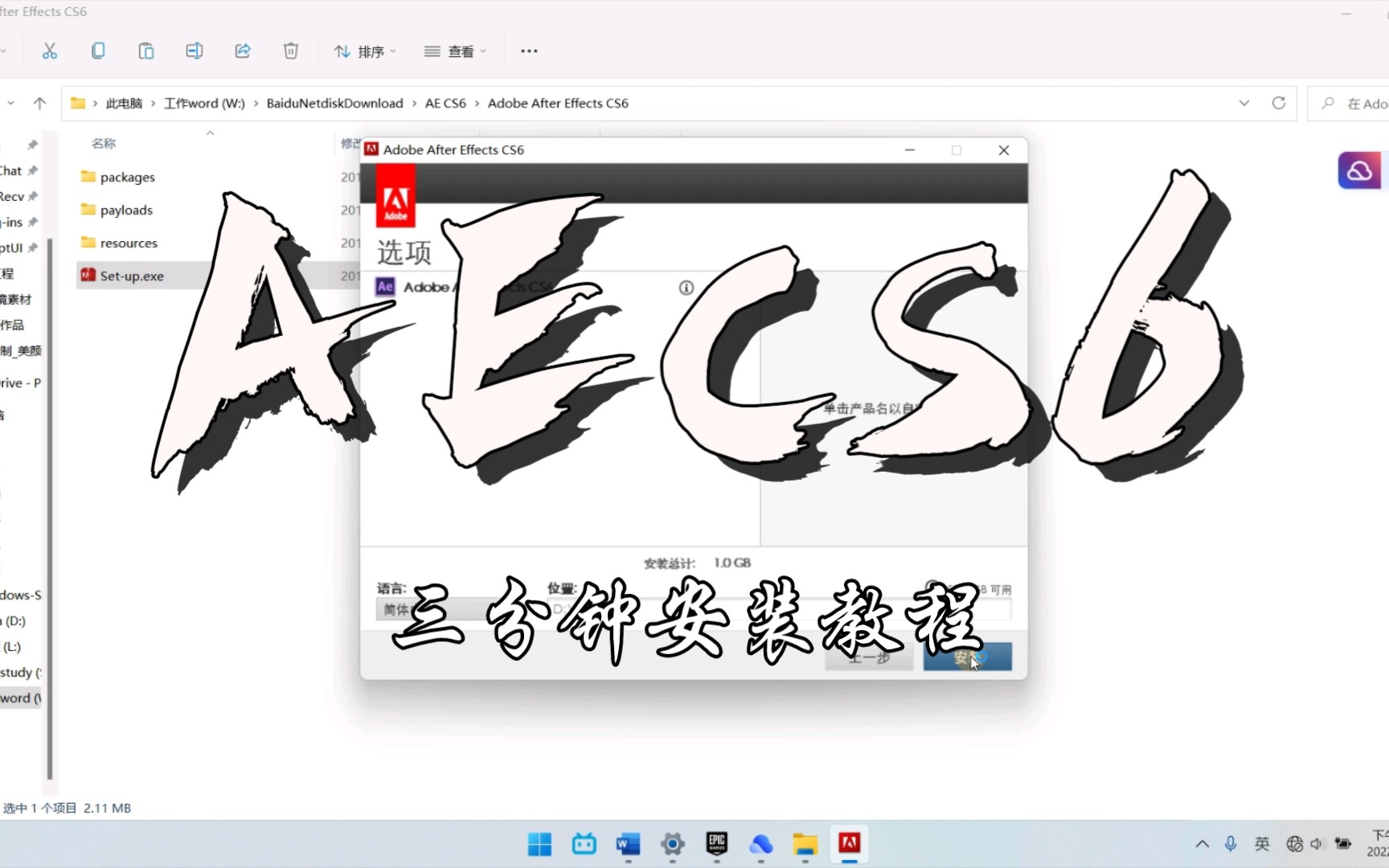
Task: Click the 安装 install button
Action: tap(968, 657)
